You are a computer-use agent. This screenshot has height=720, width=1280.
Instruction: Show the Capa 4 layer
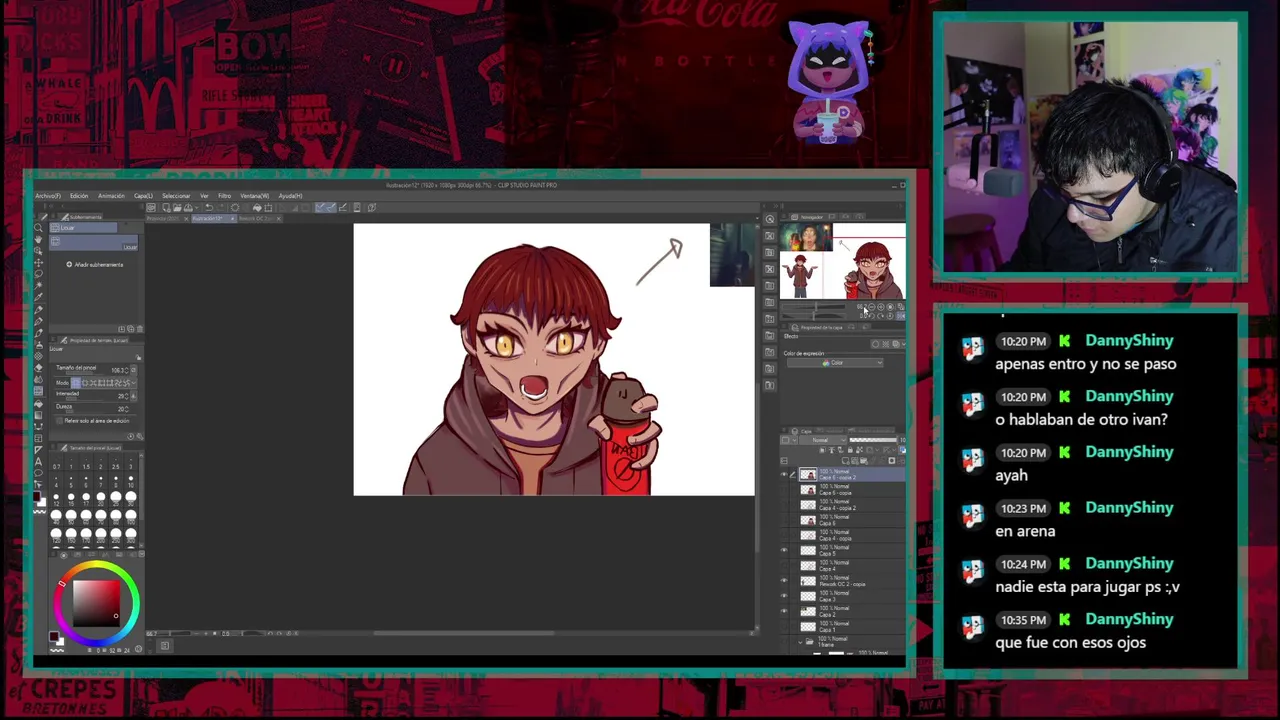[x=784, y=565]
